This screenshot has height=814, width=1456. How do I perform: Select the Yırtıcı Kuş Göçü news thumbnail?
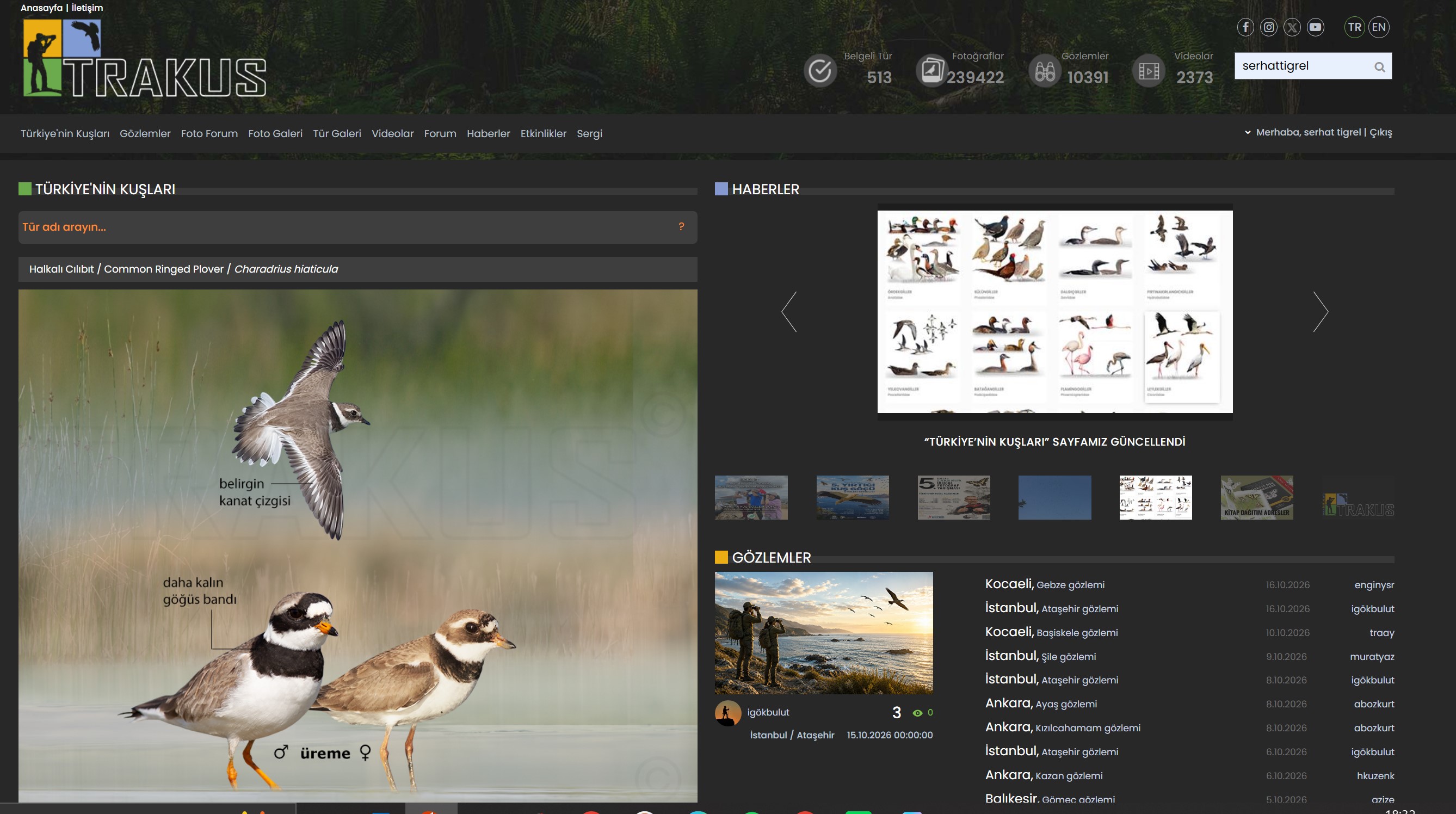(x=853, y=497)
